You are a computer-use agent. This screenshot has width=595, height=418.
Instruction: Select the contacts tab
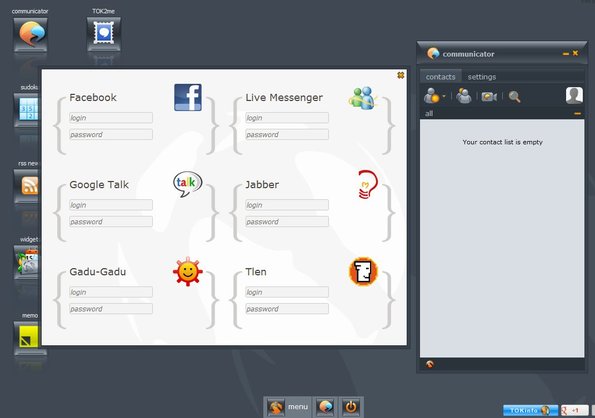(440, 77)
